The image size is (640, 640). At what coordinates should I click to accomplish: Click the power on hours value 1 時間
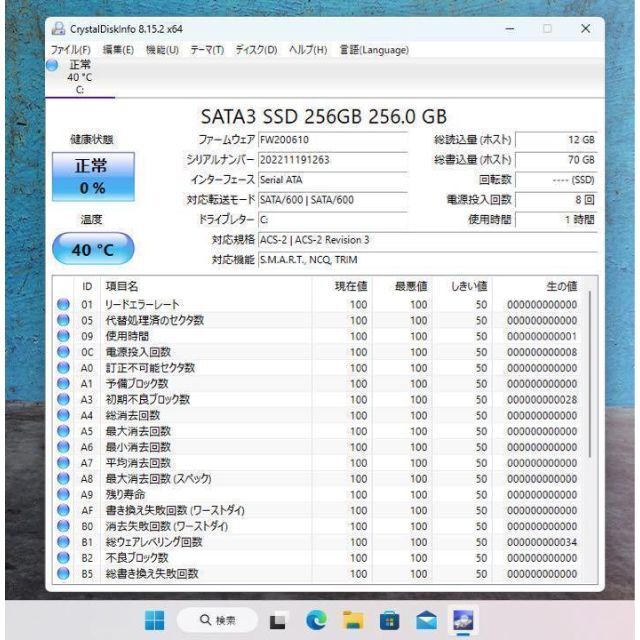click(x=556, y=220)
